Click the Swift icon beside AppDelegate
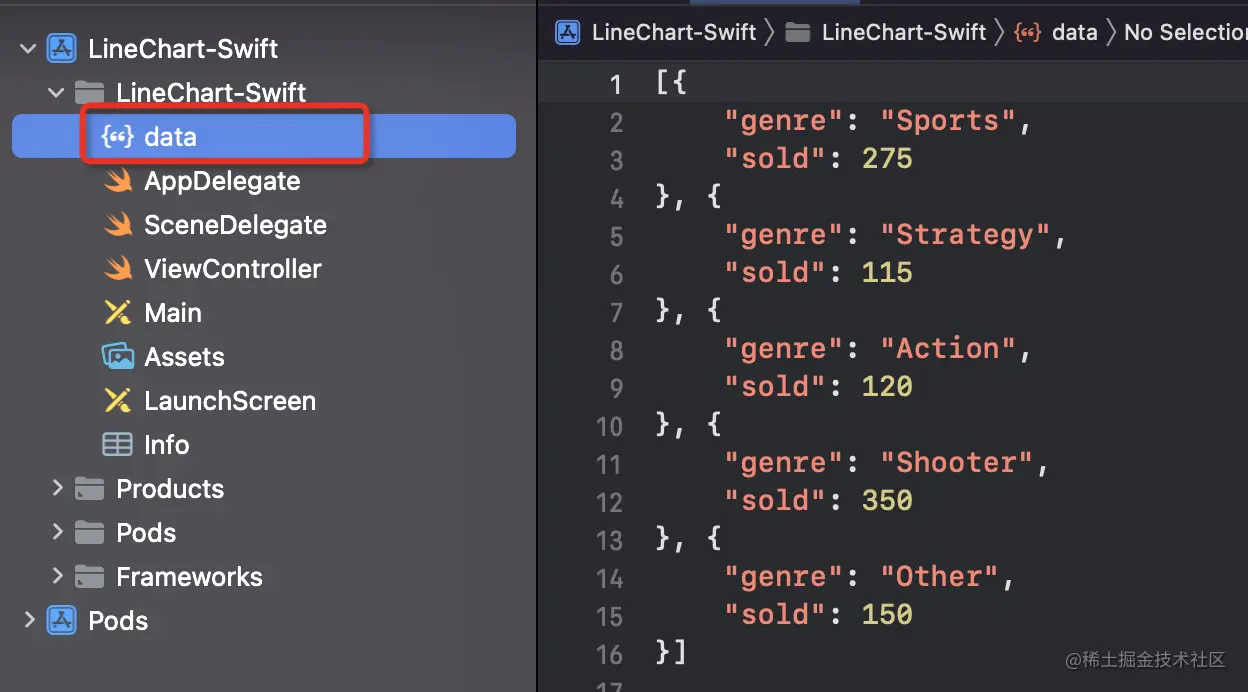The width and height of the screenshot is (1248, 692). 118,181
